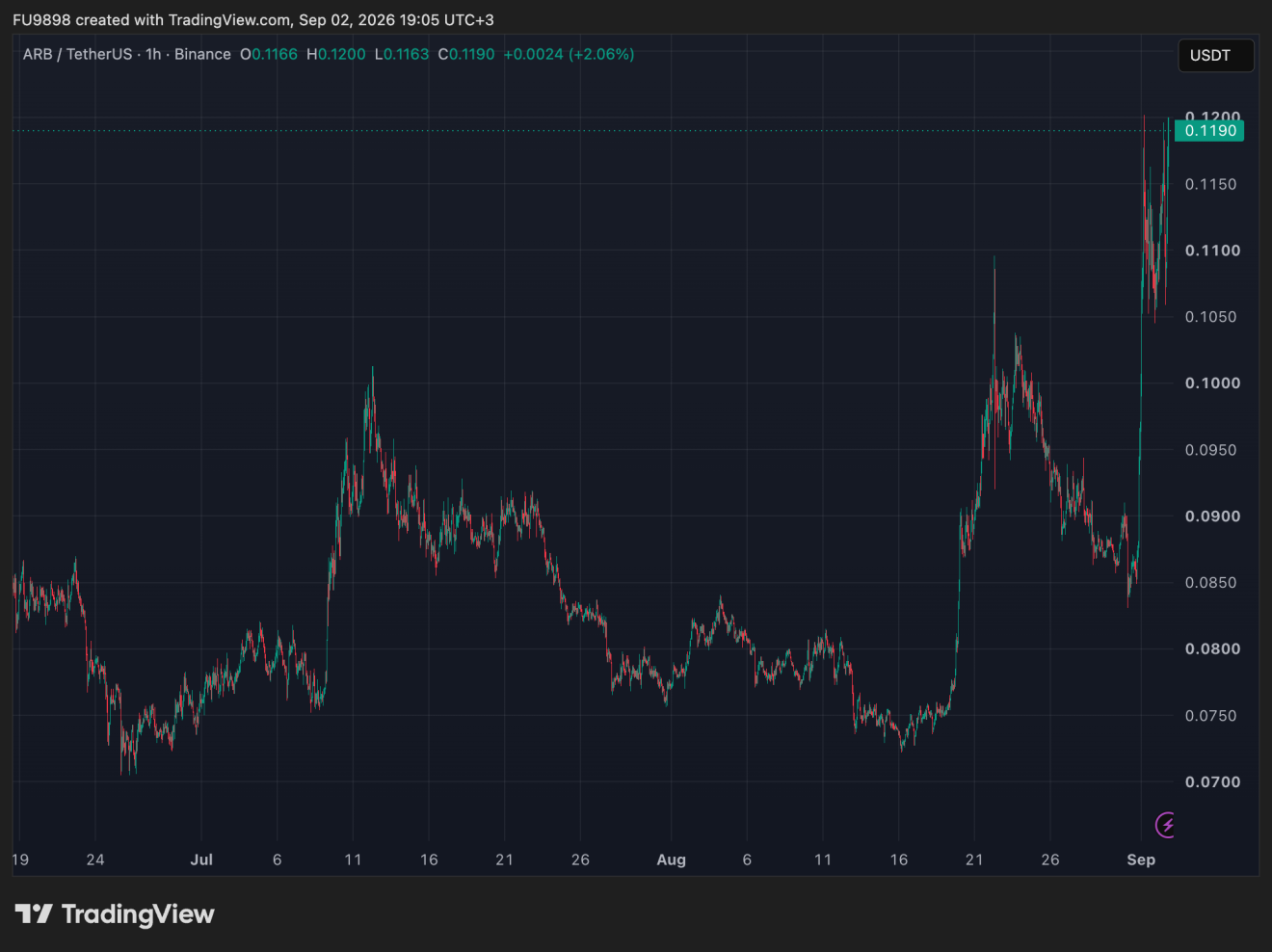Click the Binance exchange label
Image resolution: width=1272 pixels, height=952 pixels.
(202, 55)
